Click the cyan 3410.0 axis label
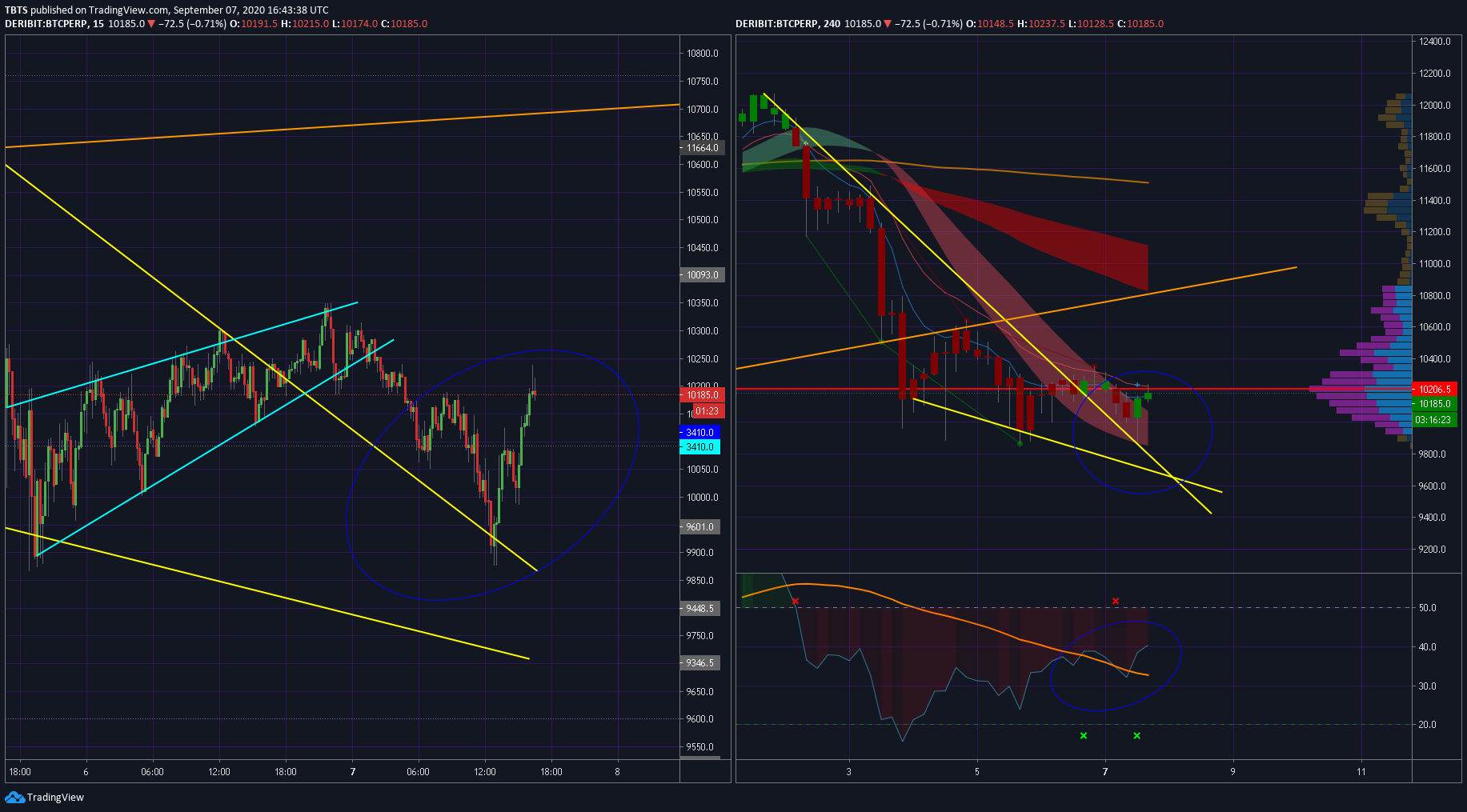The width and height of the screenshot is (1467, 812). [699, 447]
